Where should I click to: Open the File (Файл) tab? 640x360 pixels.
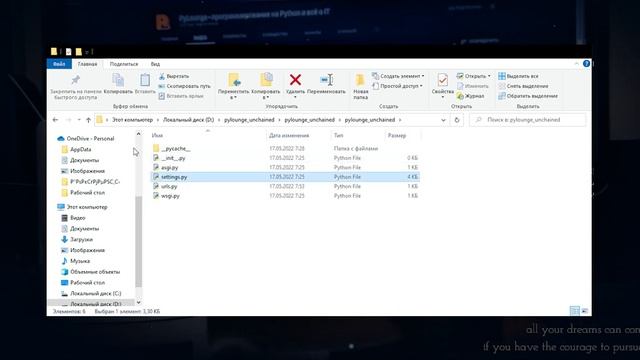pyautogui.click(x=59, y=64)
